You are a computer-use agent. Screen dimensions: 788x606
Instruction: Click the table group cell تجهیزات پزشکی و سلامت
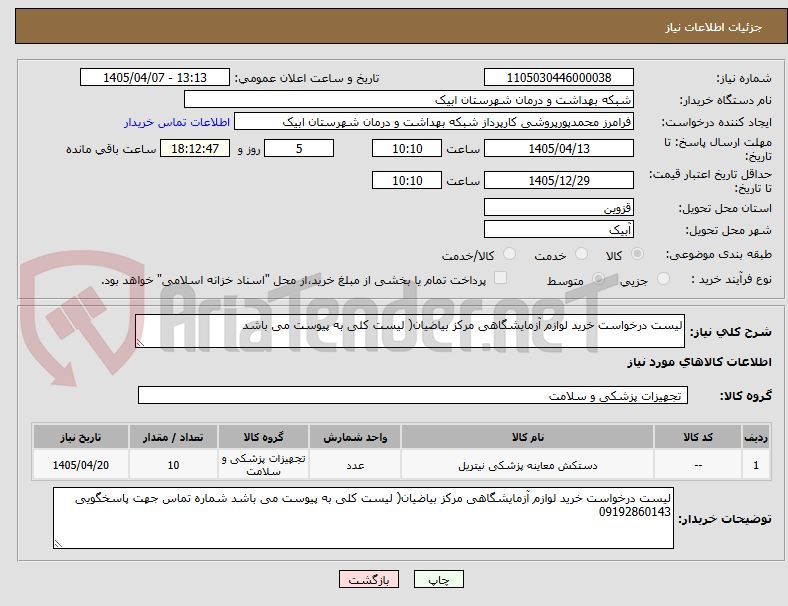[x=263, y=465]
